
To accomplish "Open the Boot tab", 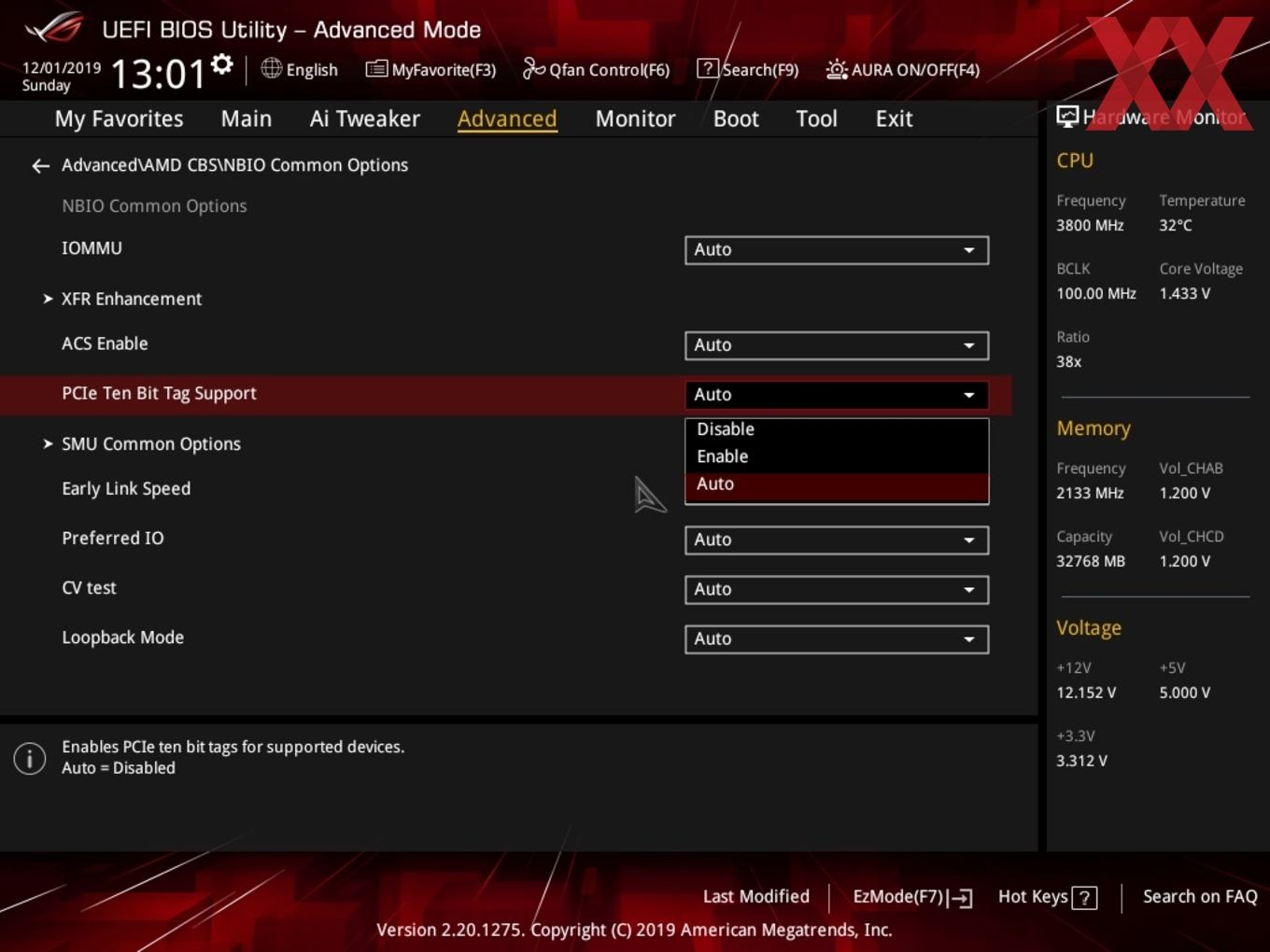I will [x=736, y=119].
